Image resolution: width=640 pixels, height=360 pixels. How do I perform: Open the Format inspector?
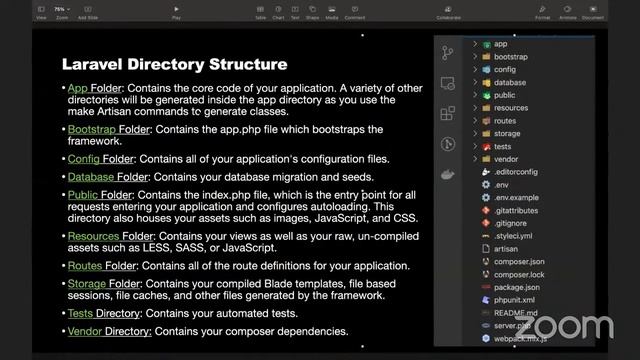coord(542,13)
